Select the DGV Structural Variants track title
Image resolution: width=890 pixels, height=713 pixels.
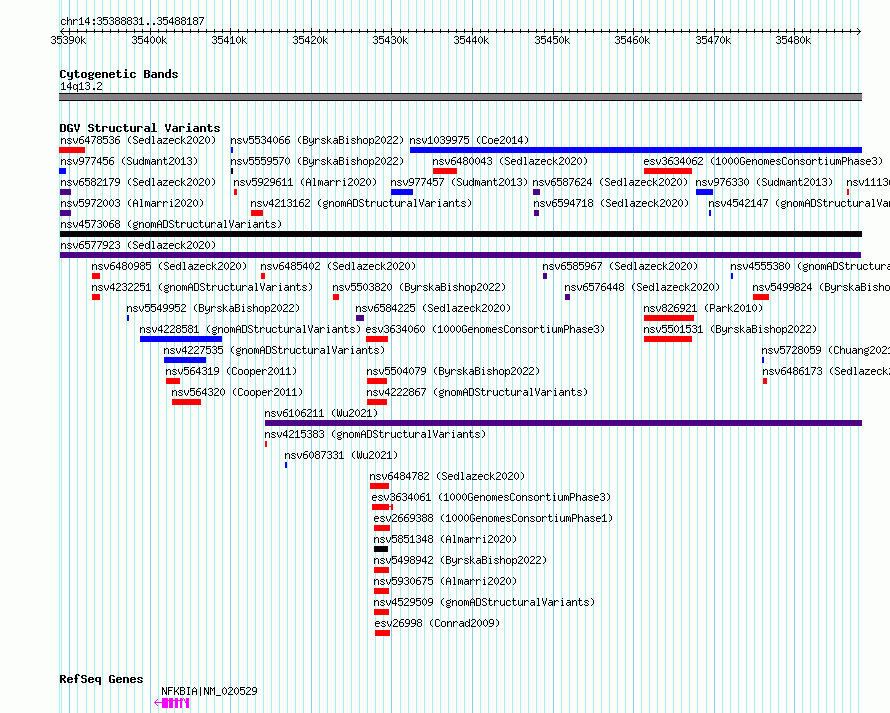coord(140,128)
